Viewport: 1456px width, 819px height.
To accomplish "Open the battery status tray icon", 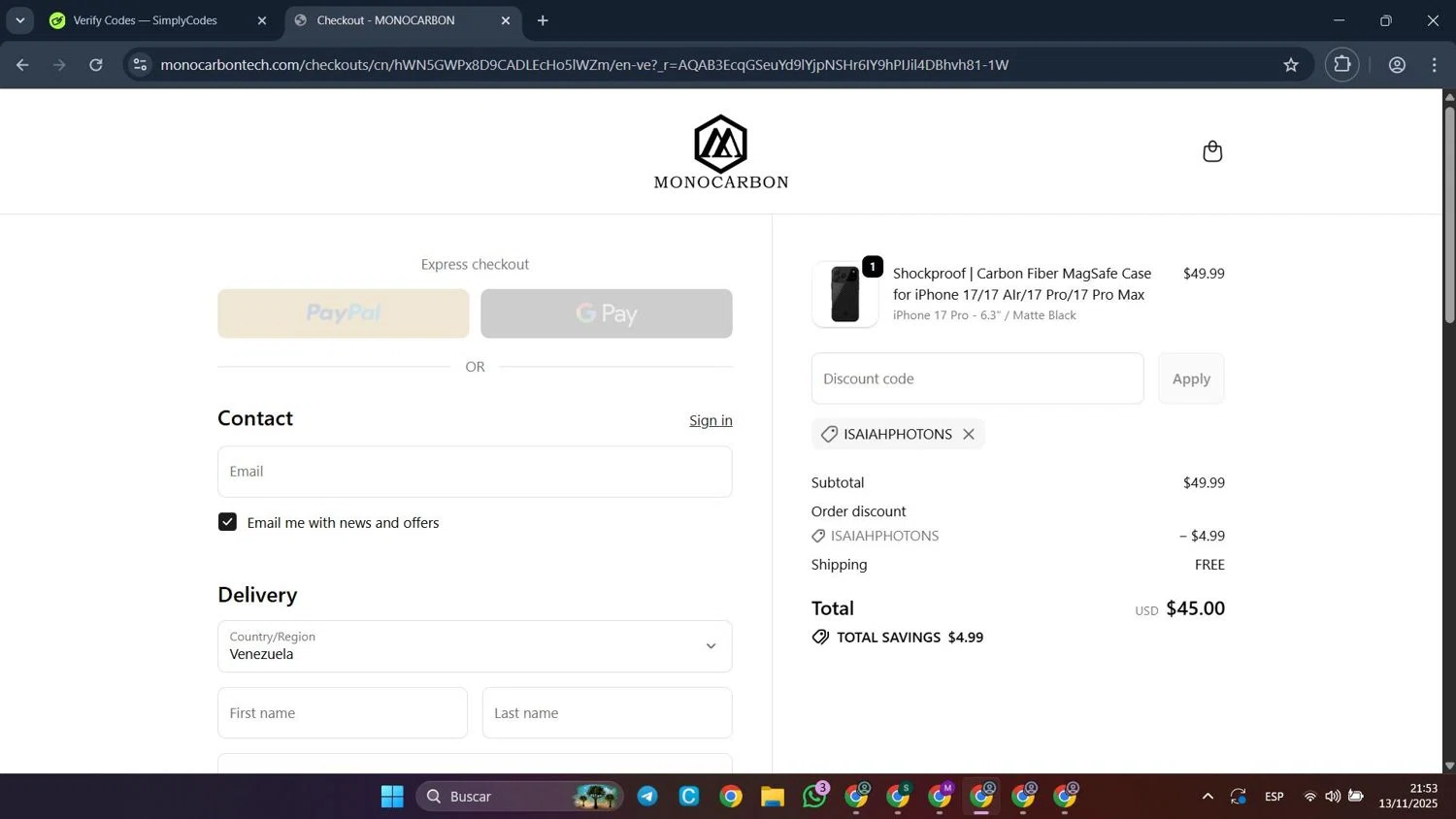I will tap(1356, 797).
